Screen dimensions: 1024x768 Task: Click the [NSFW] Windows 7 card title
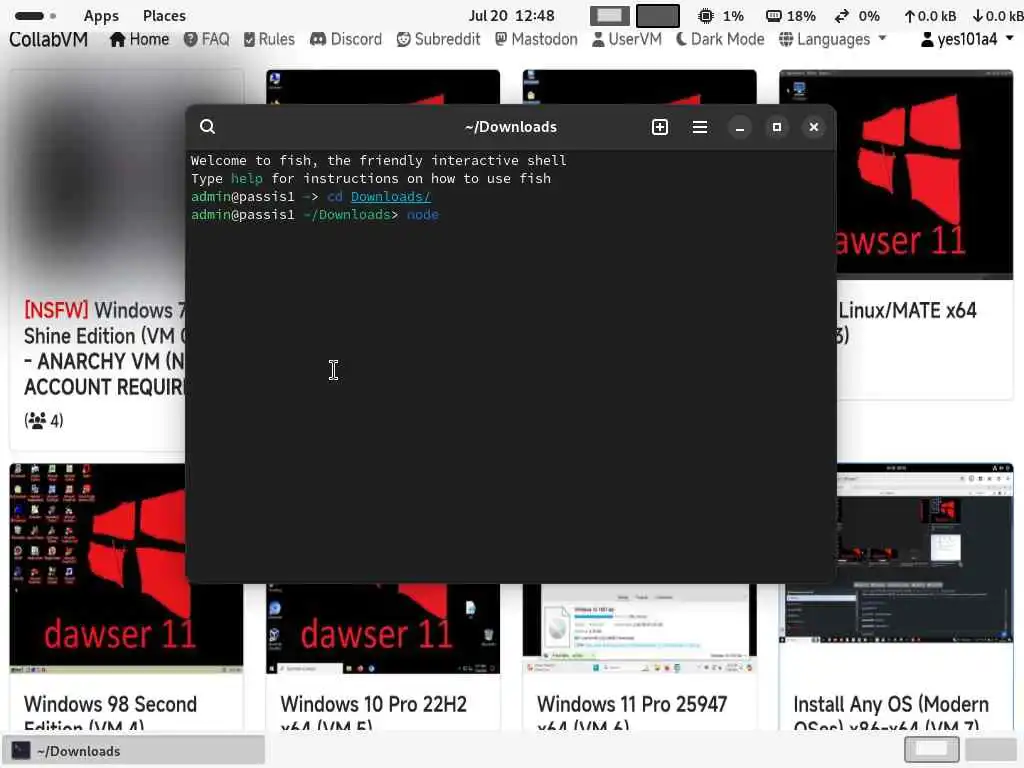104,348
